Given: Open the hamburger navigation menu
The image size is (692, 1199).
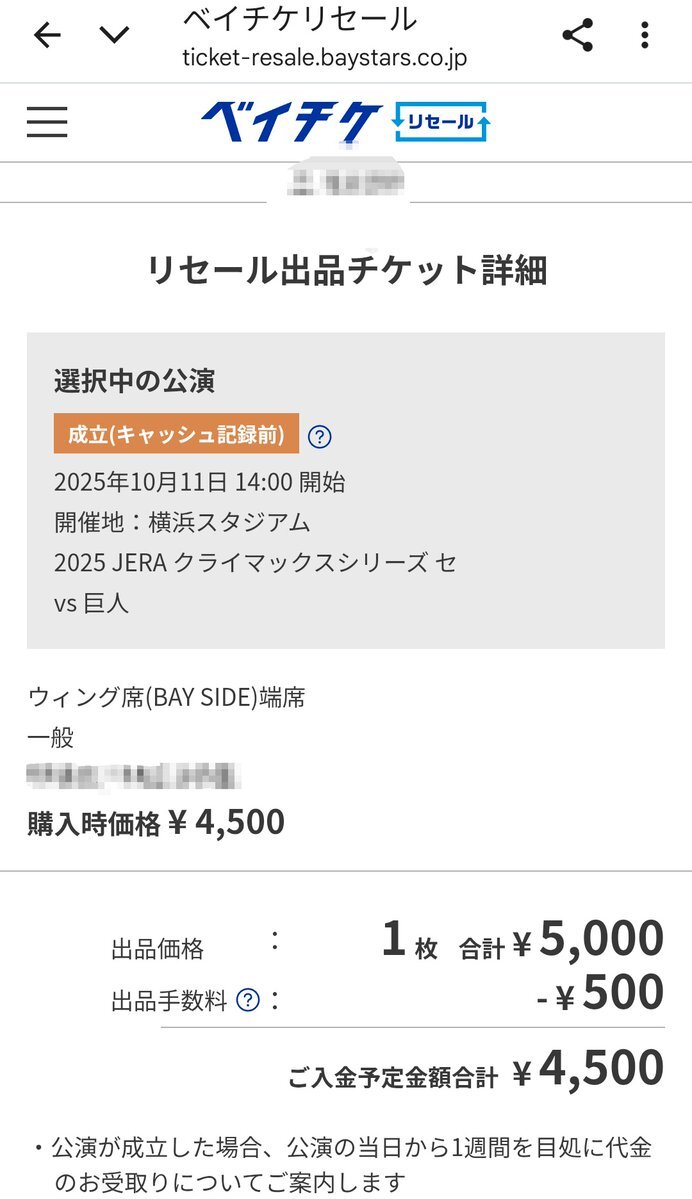Looking at the screenshot, I should 47,122.
